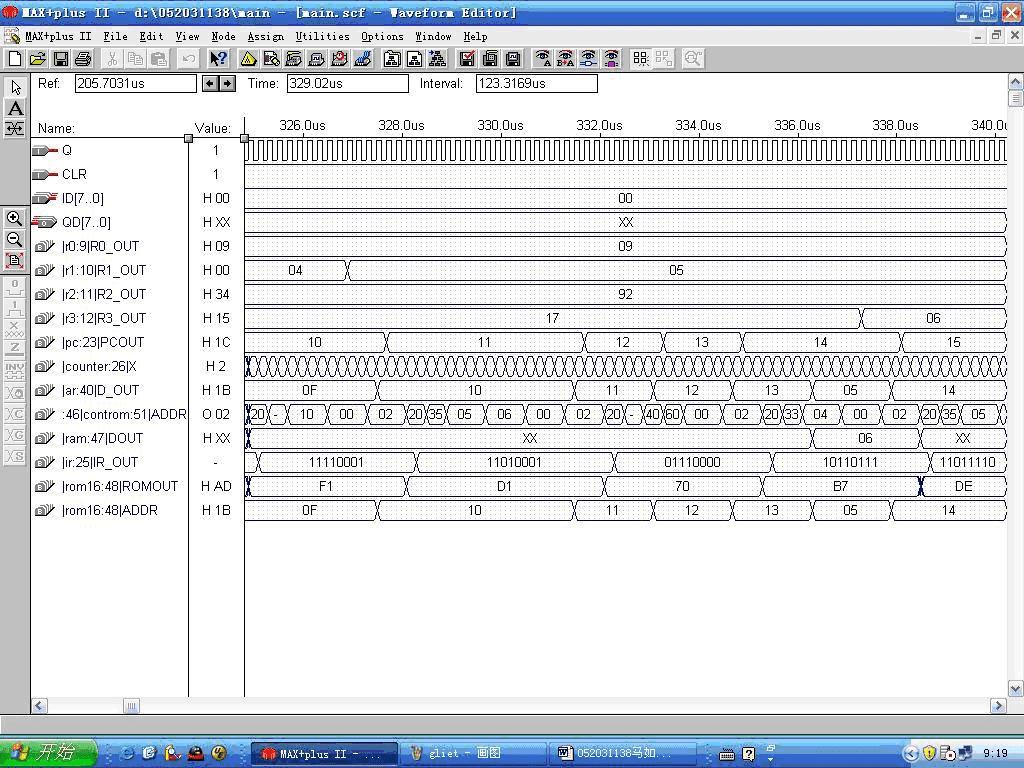
Task: Click the Interval field showing 123.3169us
Action: click(536, 84)
